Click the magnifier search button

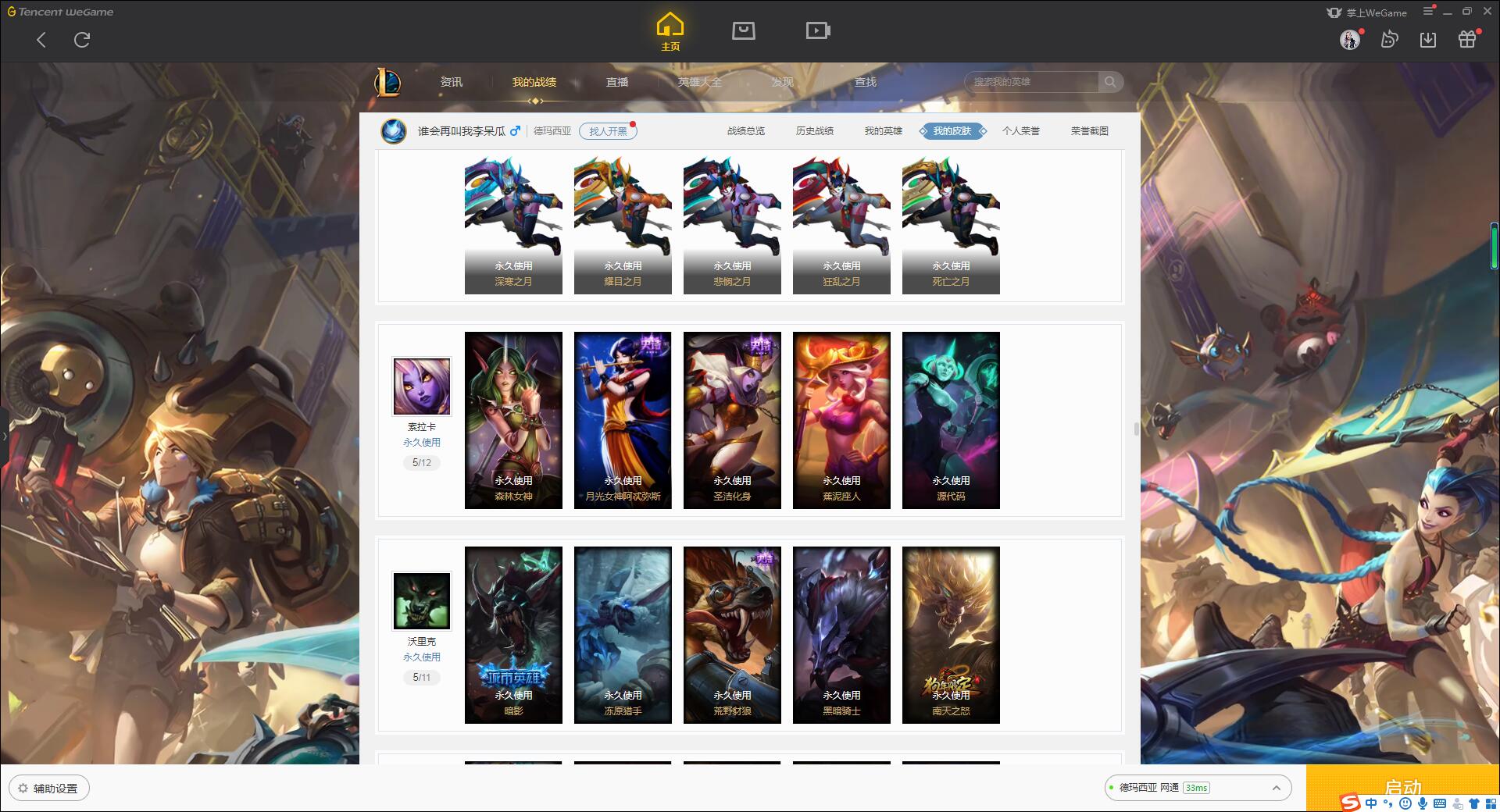click(x=1110, y=82)
